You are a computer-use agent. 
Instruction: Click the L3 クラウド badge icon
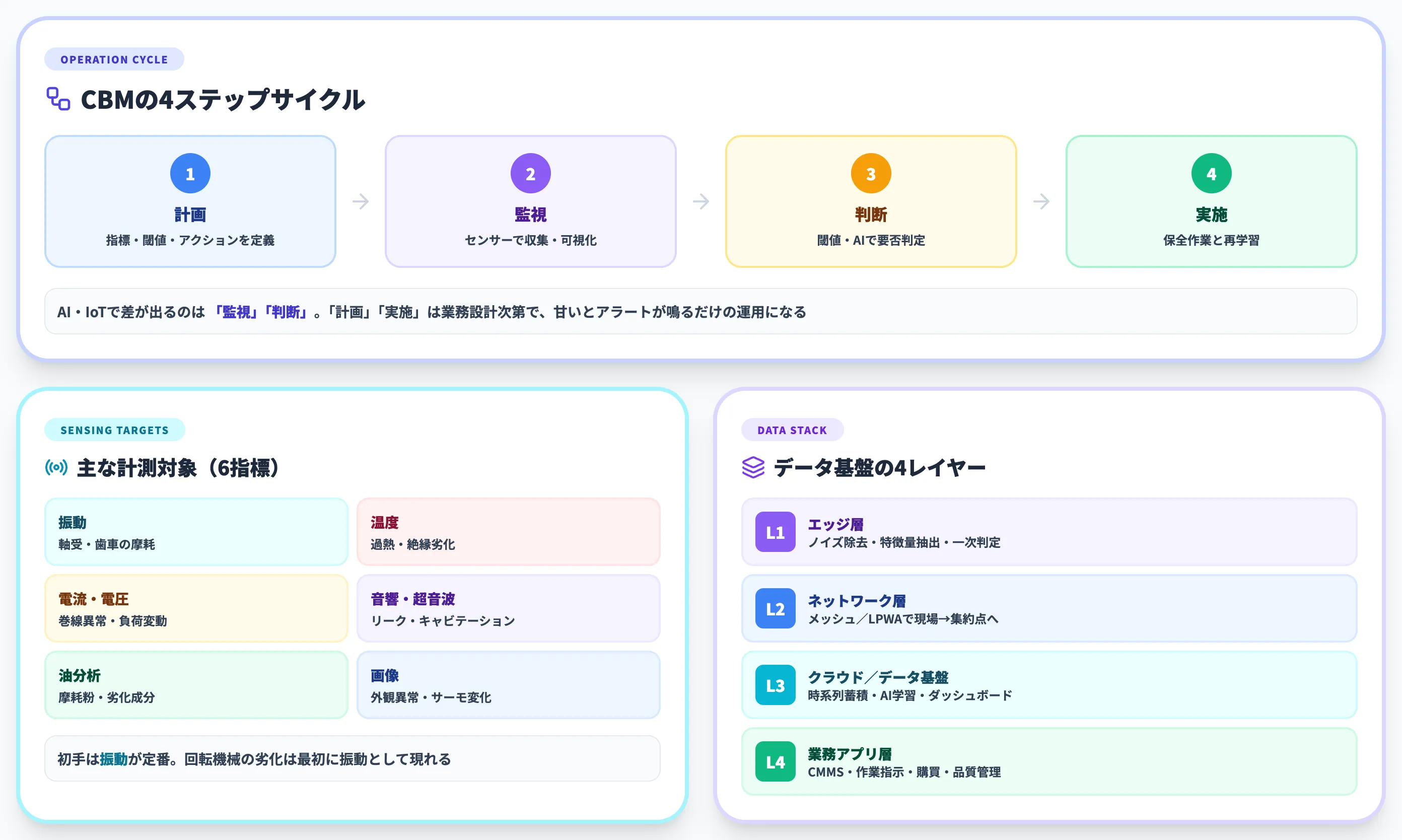coord(775,685)
